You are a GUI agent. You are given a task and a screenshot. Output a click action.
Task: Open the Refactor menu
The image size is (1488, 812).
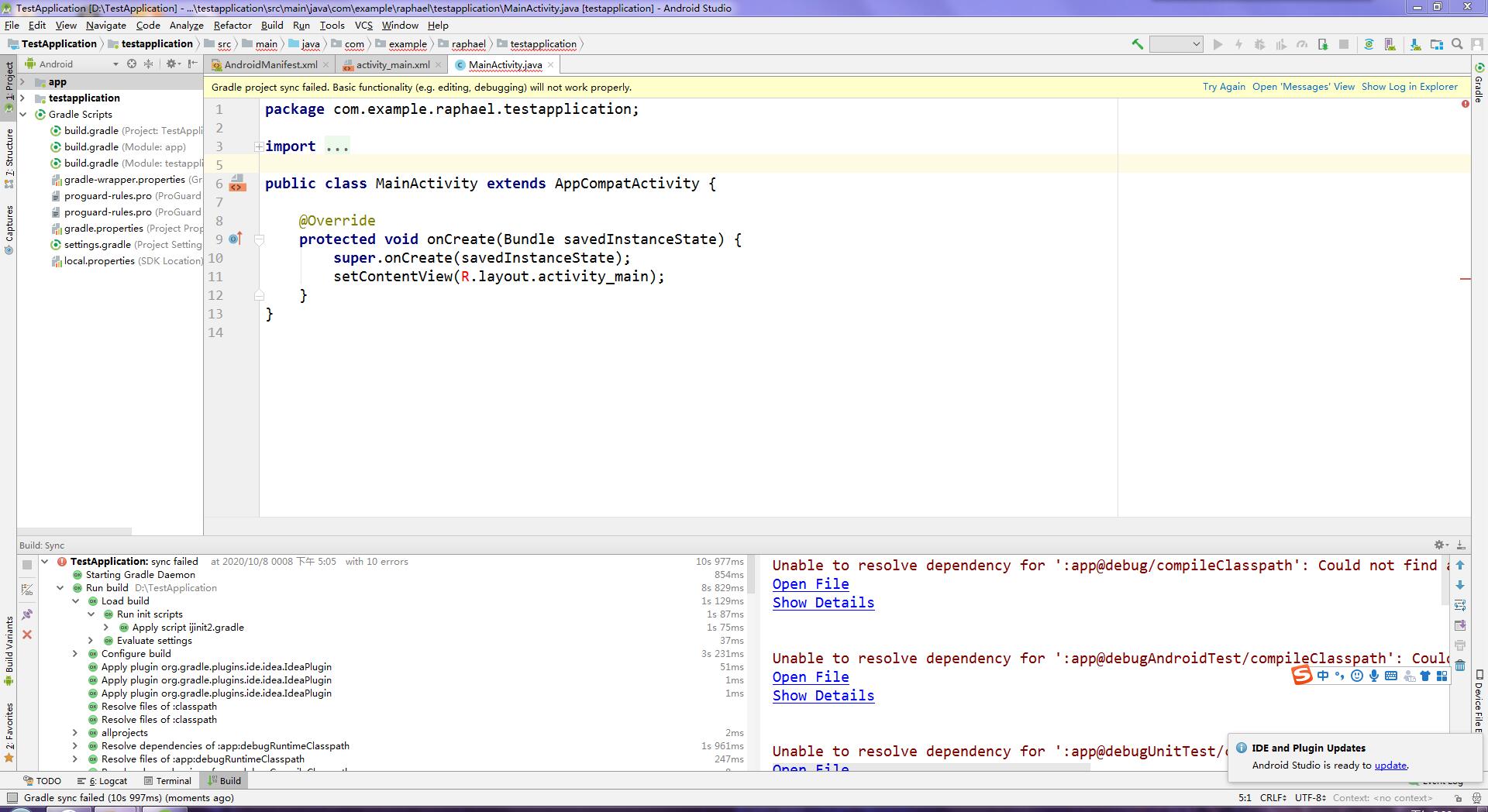232,25
